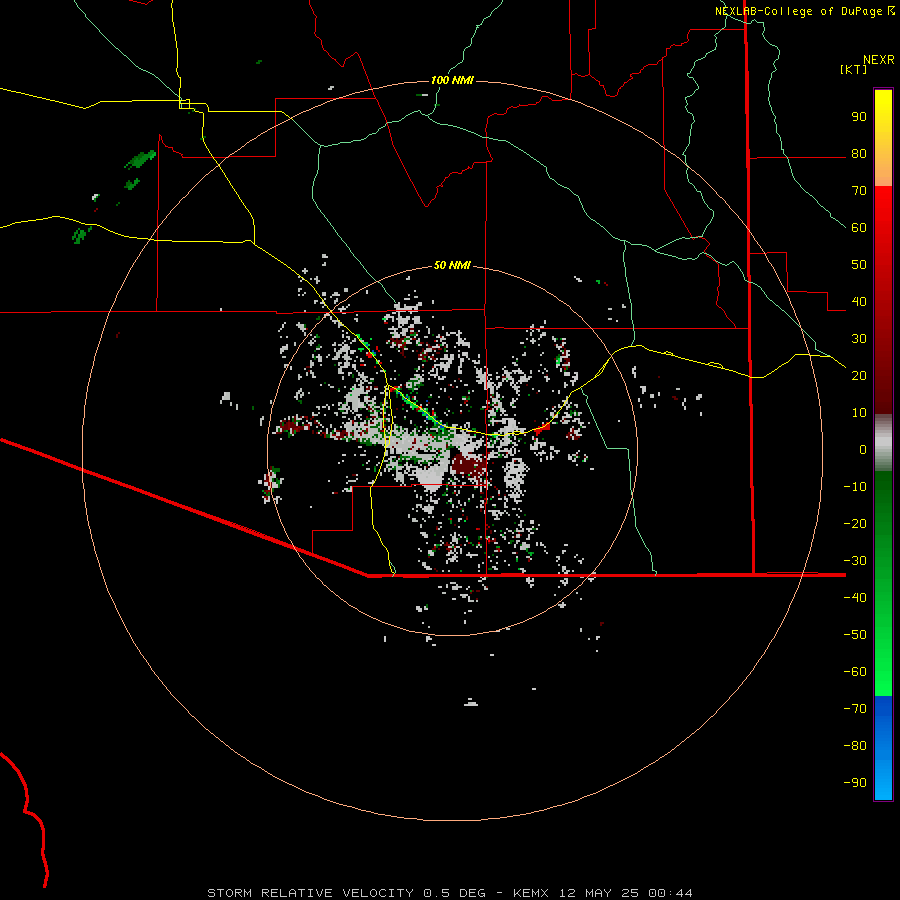Click the 60 value on velocity scale
900x900 pixels.
click(x=859, y=227)
